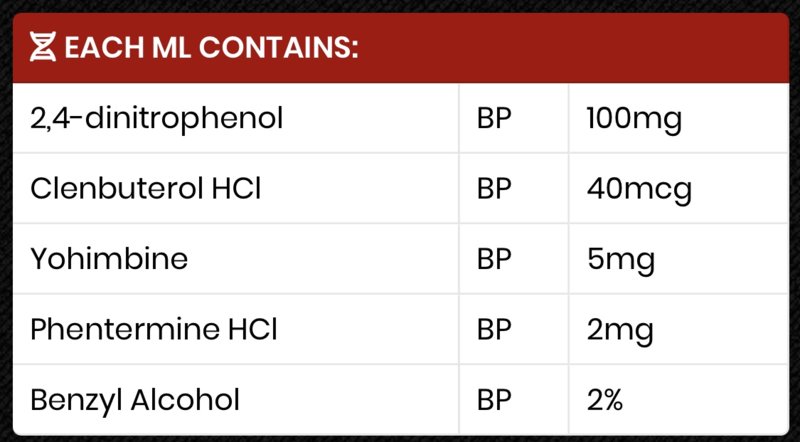Click the 2% concentration value
800x442 pixels.
605,400
